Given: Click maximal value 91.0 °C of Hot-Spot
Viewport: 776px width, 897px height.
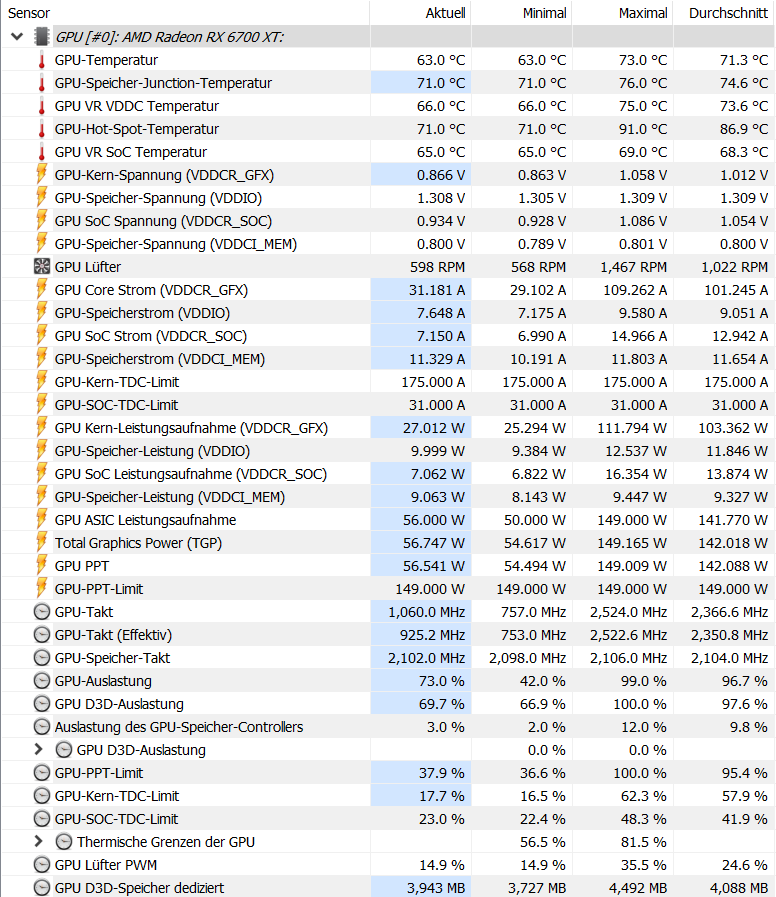Looking at the screenshot, I should coord(643,129).
